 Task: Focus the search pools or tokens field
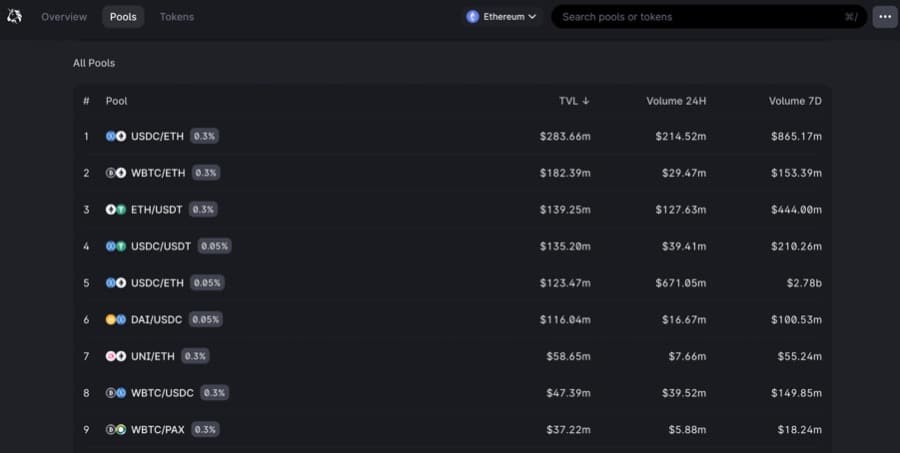coord(700,17)
